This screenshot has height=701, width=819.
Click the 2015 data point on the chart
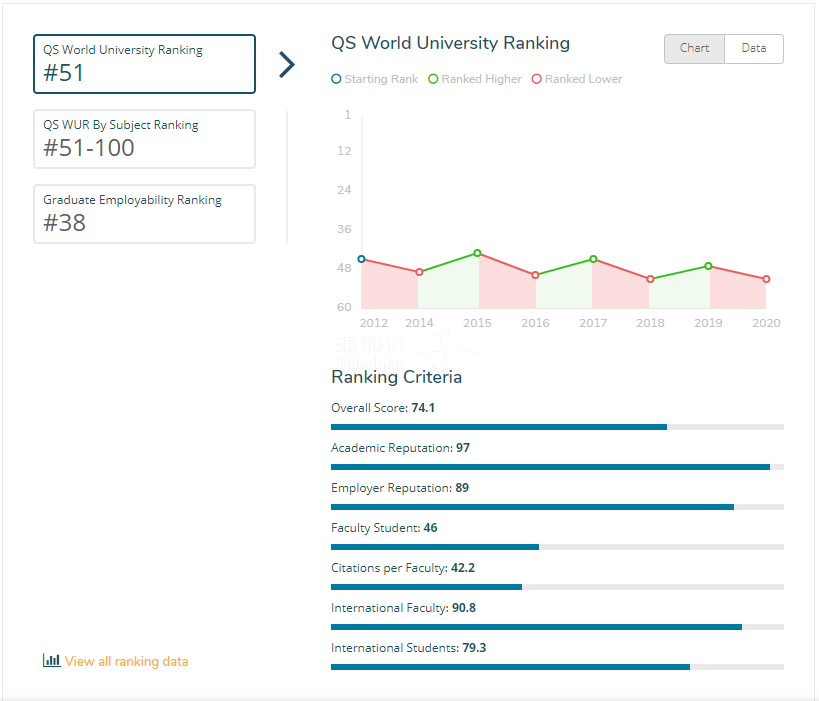[x=477, y=253]
